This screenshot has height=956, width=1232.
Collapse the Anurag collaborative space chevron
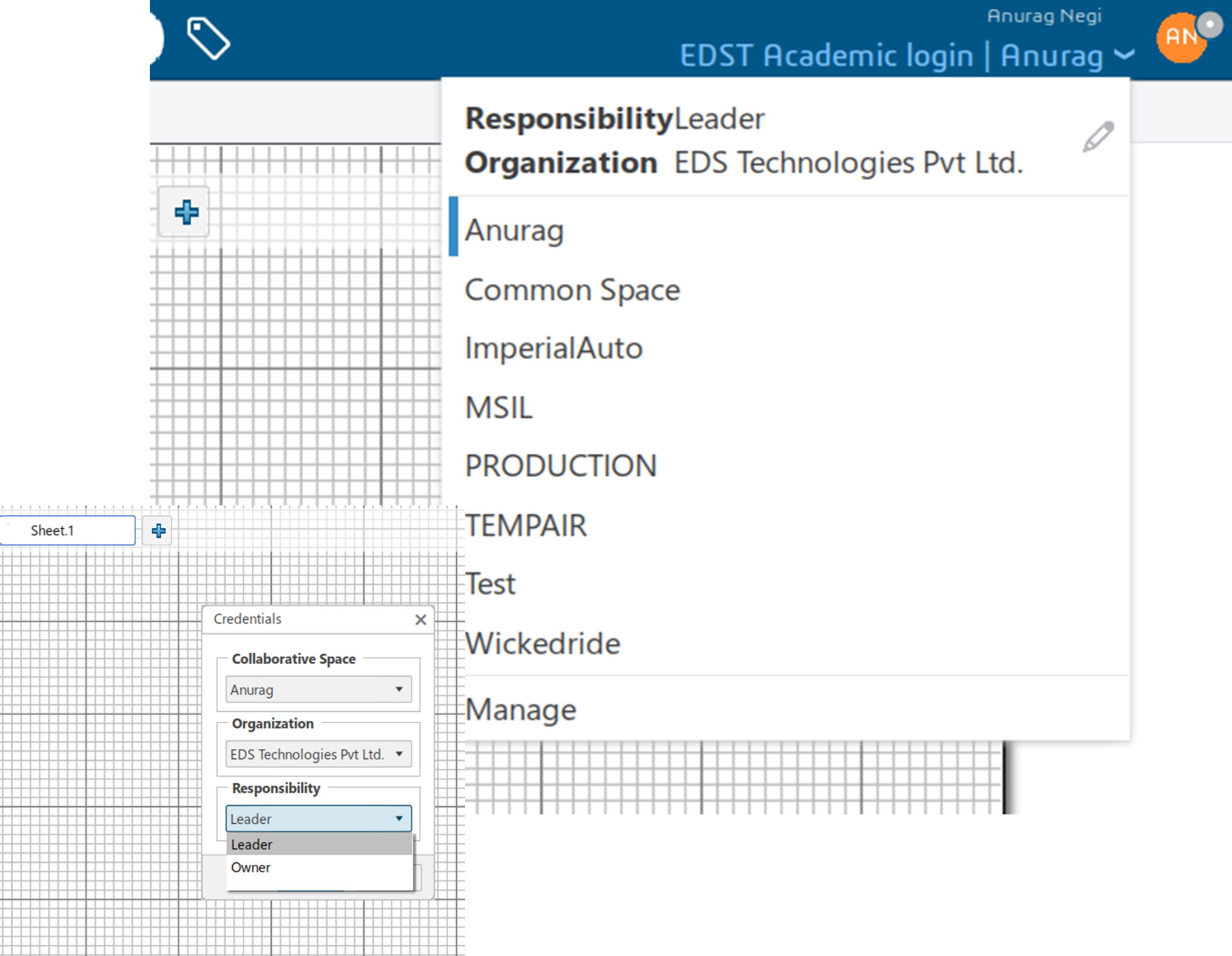click(1124, 55)
